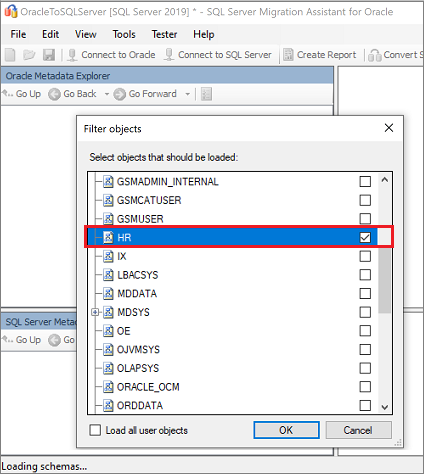Open the Edit menu
424x474 pixels.
(x=50, y=34)
